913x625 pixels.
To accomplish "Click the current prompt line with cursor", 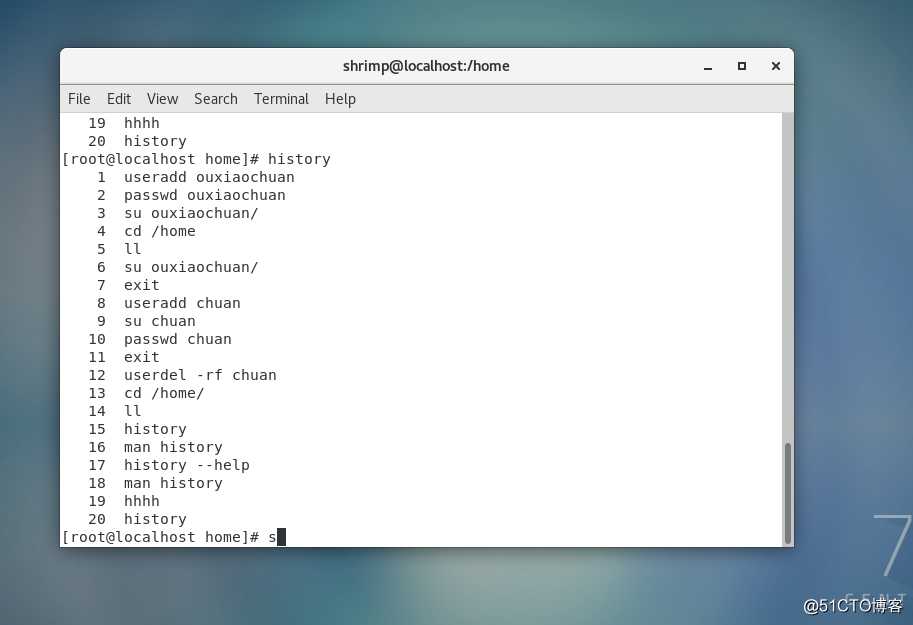I will [x=174, y=537].
